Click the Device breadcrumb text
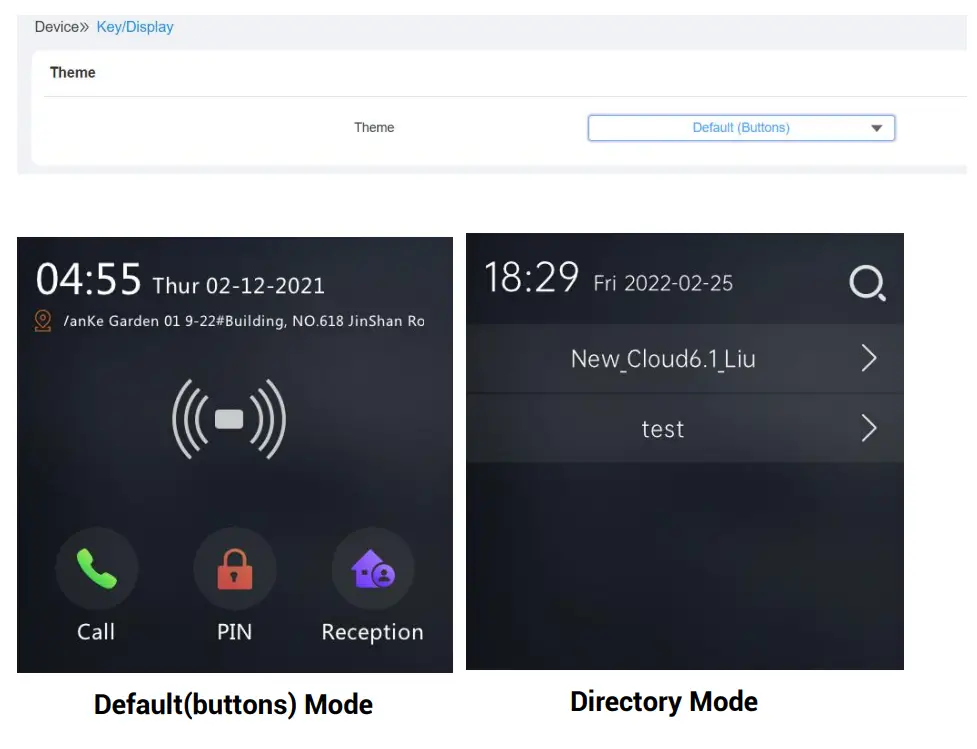The height and width of the screenshot is (749, 977). click(57, 27)
